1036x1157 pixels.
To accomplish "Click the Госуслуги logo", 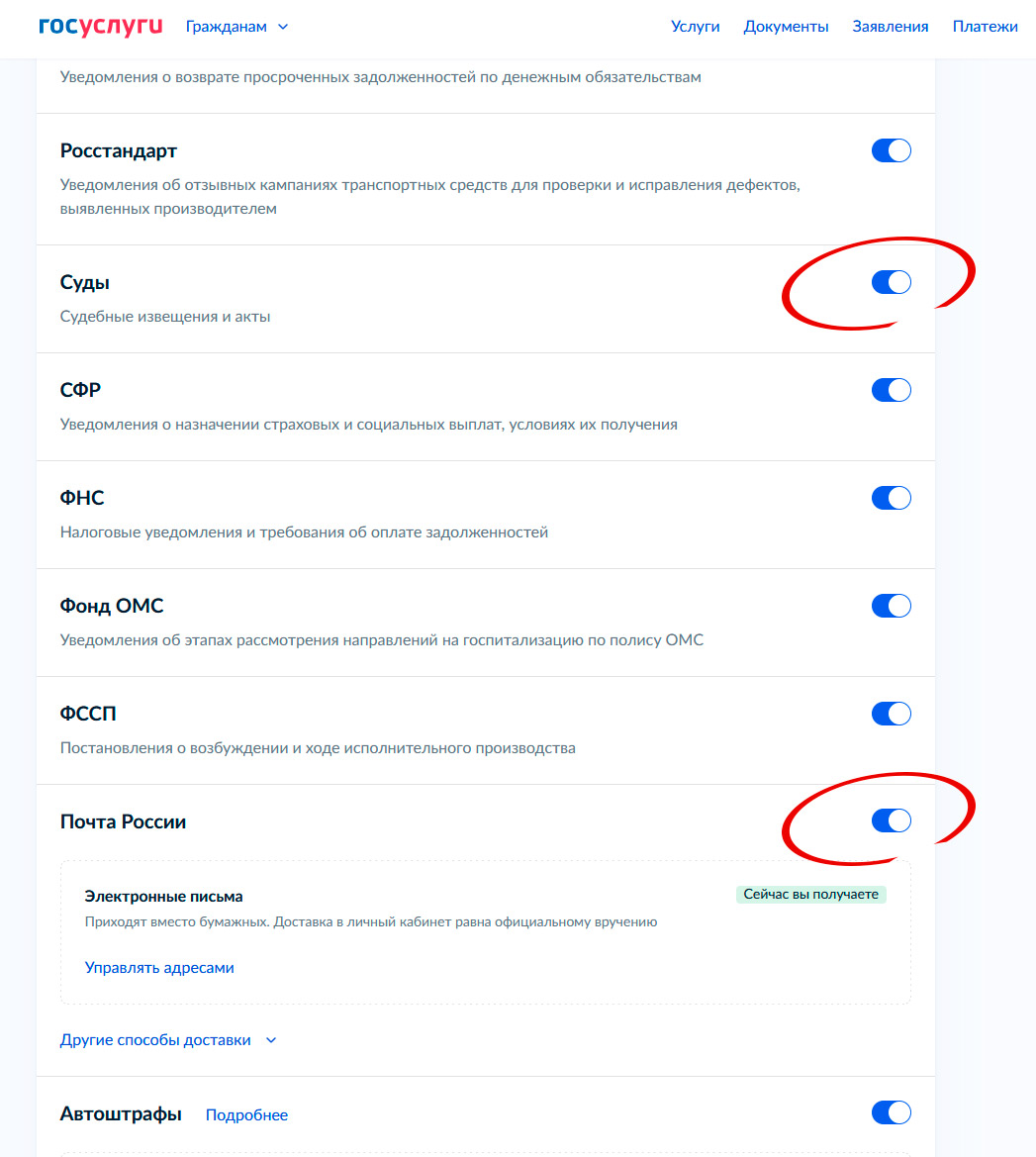I will (x=100, y=27).
